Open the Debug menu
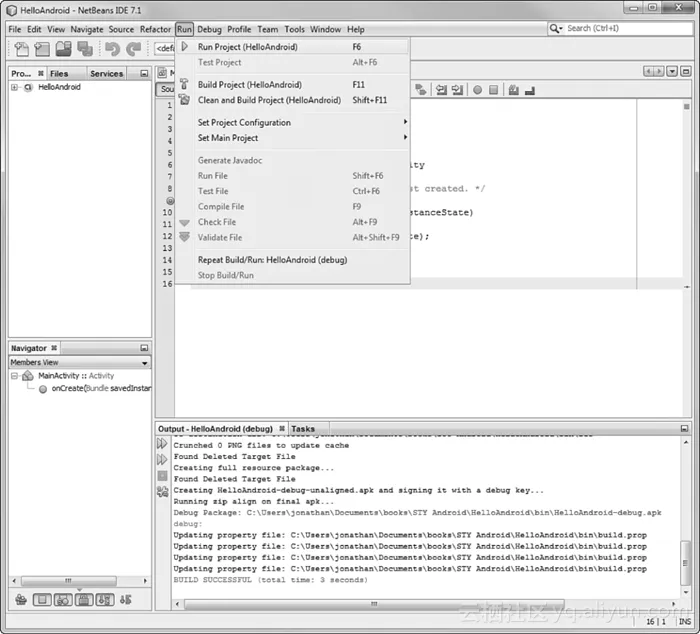Screen dimensions: 700x634 [x=209, y=29]
